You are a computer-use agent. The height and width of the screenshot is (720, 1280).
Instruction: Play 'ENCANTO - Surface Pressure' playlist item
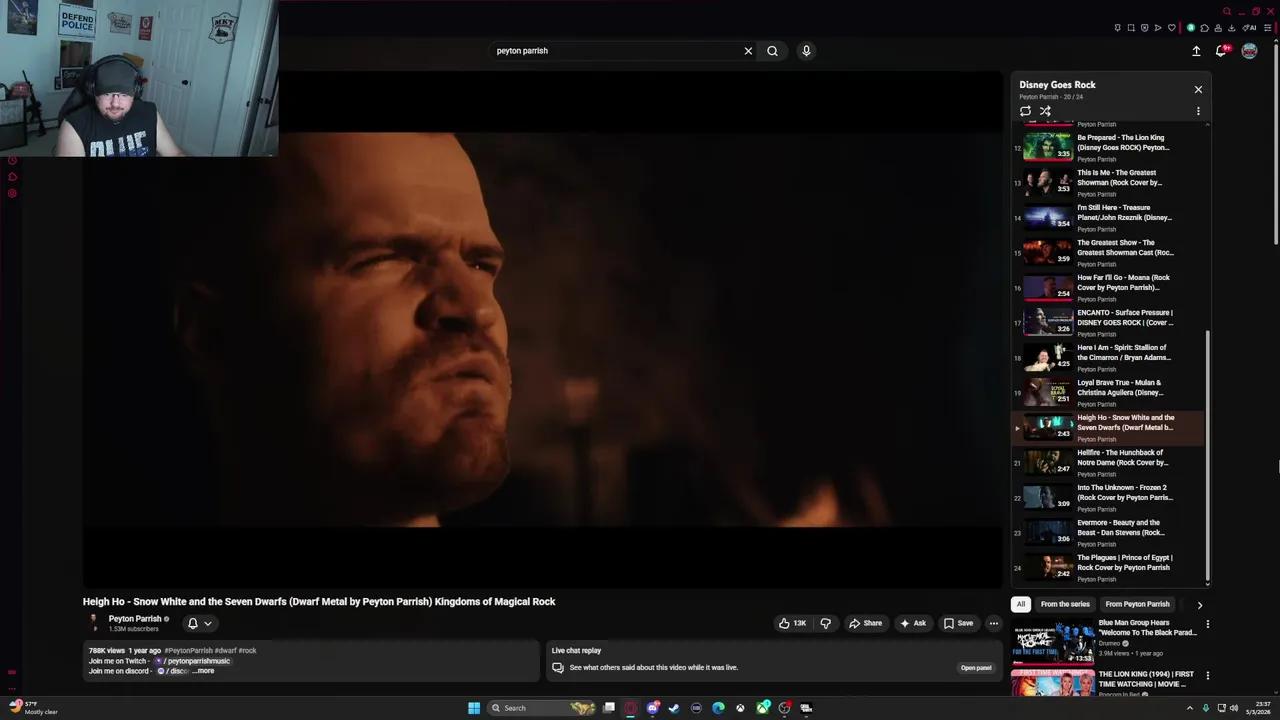[1110, 323]
